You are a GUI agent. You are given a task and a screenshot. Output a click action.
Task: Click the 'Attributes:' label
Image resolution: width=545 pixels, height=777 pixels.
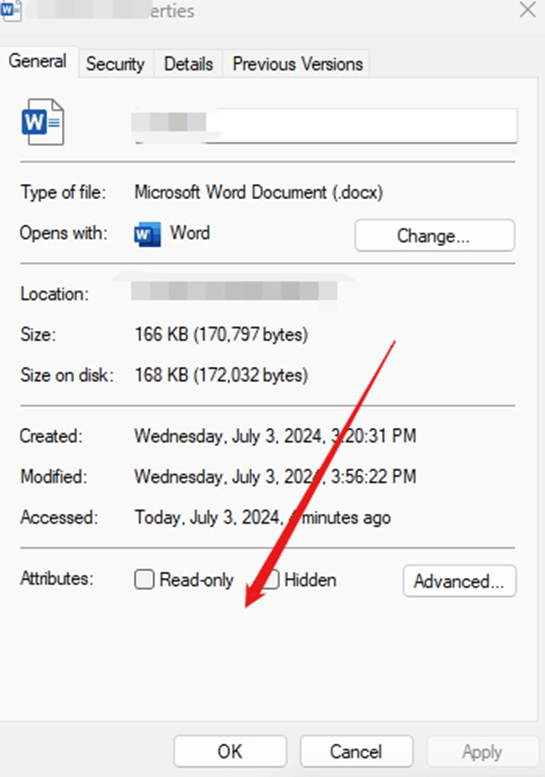tap(56, 578)
